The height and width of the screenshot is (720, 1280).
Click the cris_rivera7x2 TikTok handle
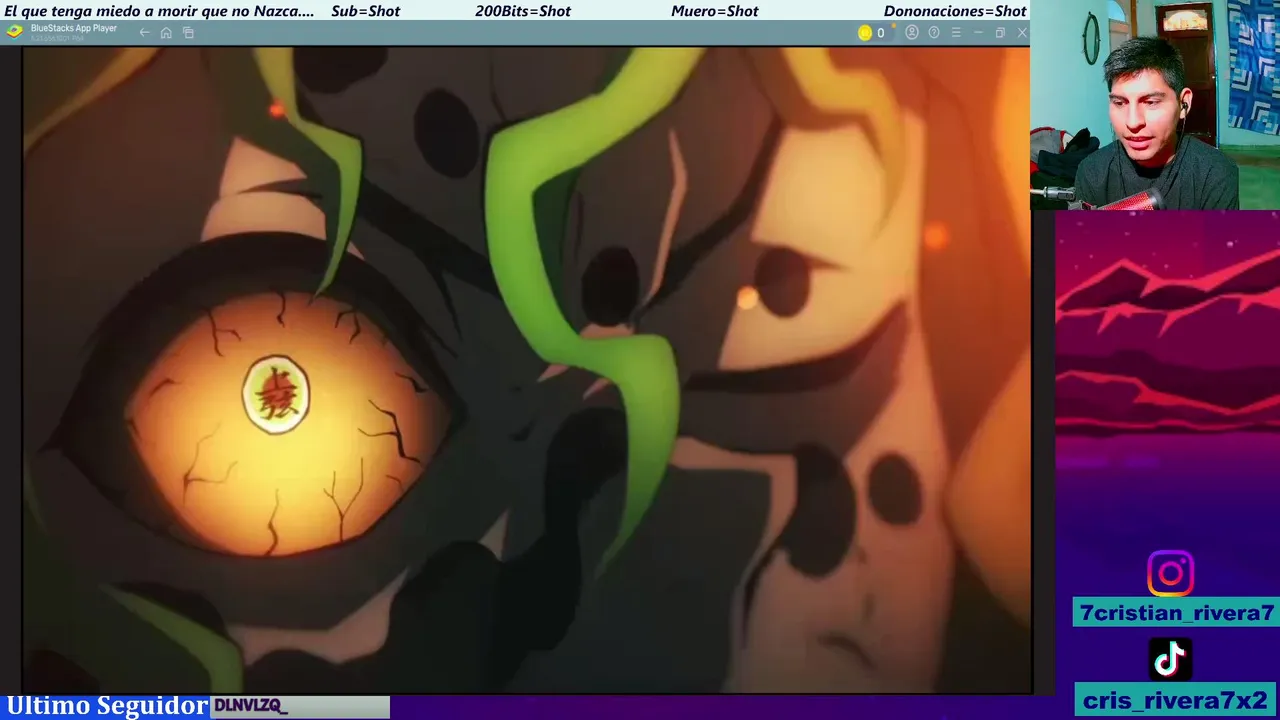point(1176,700)
